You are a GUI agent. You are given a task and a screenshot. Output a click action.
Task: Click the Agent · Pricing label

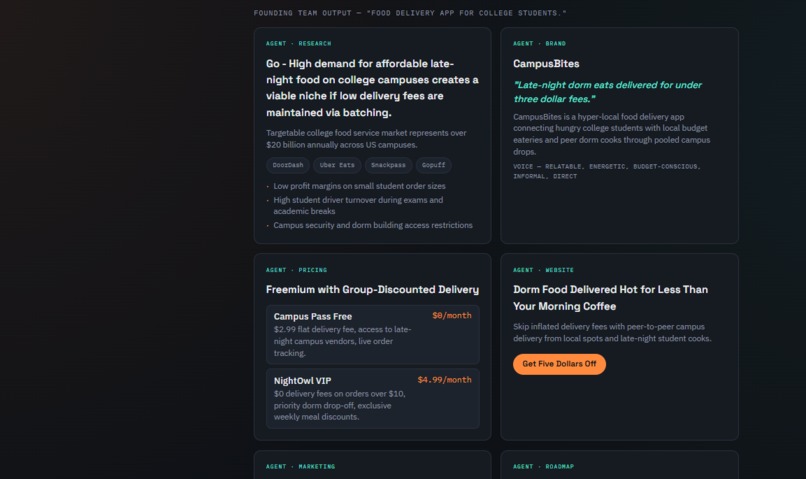pos(297,270)
